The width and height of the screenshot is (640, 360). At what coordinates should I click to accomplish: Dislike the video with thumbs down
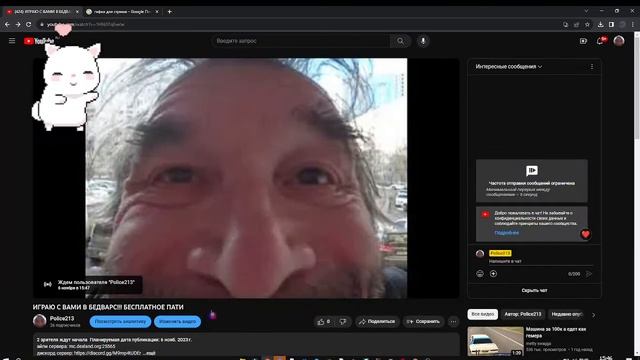(x=343, y=322)
